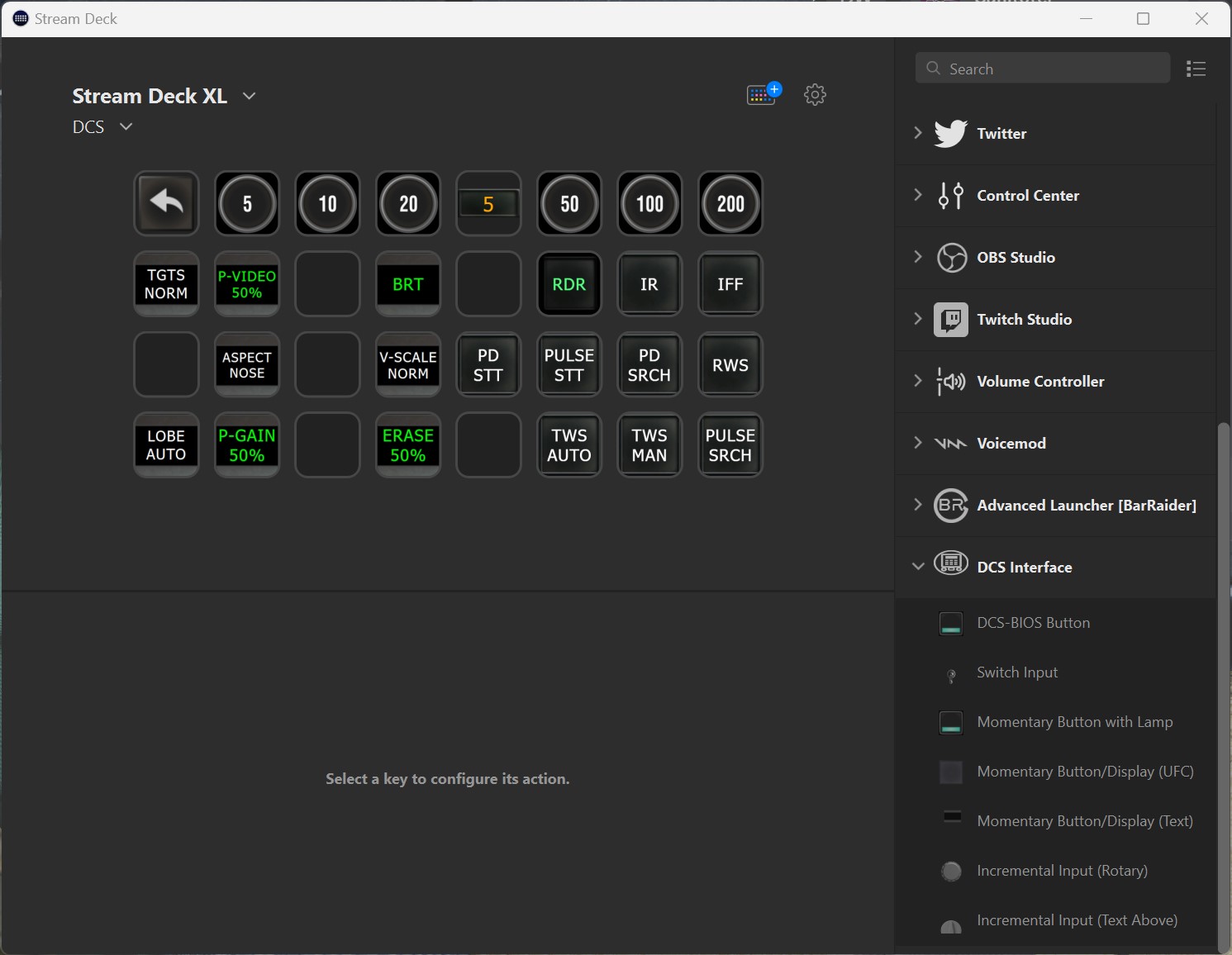Maximize the Stream Deck window

coord(1144,18)
